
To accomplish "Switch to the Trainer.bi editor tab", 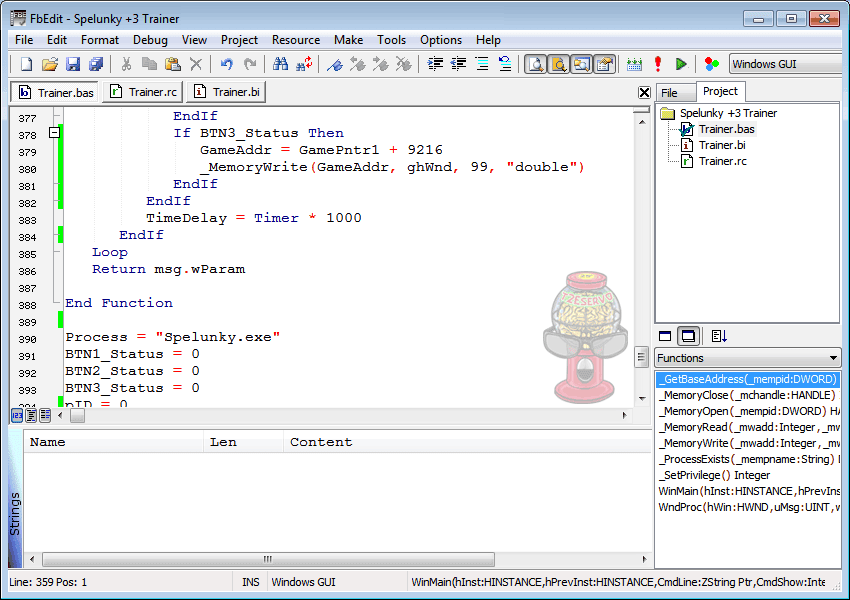I will (226, 90).
